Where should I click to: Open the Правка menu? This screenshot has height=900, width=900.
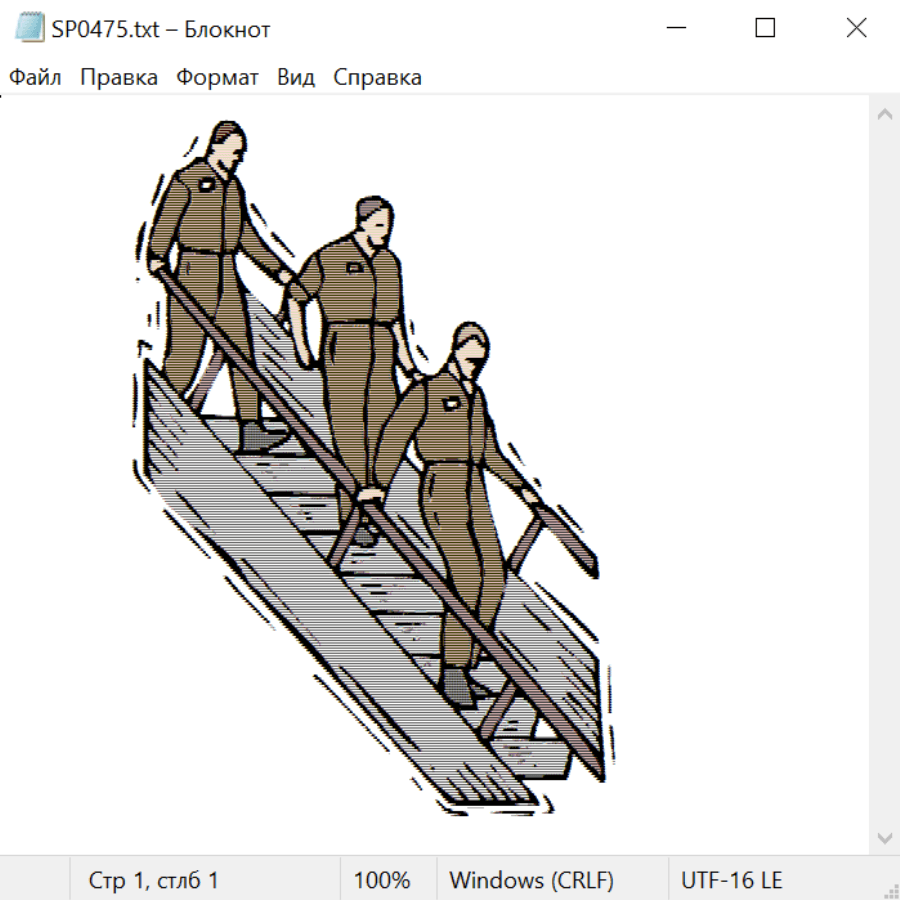pyautogui.click(x=119, y=77)
